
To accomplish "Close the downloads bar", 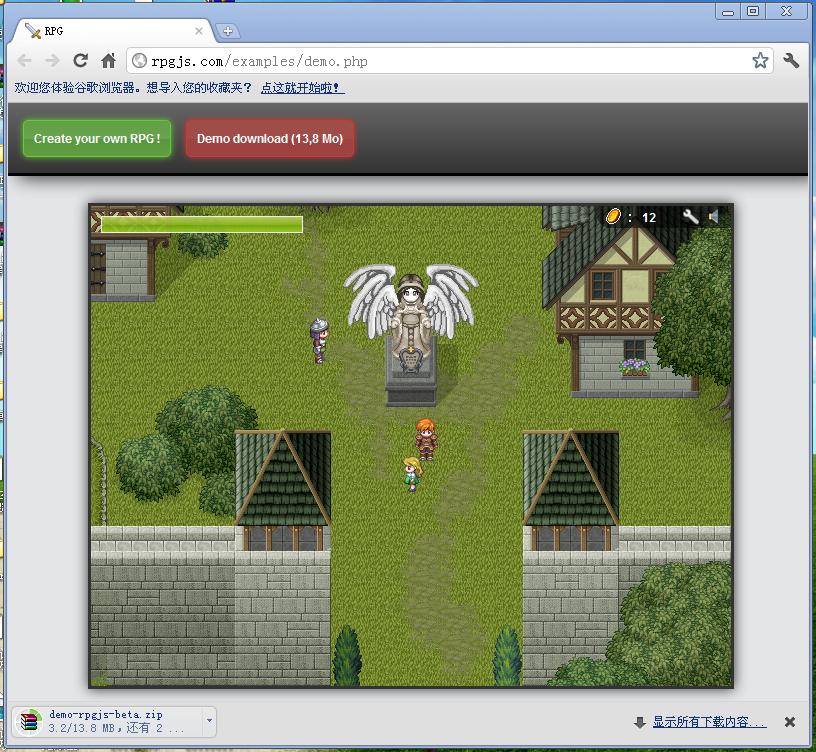I will [789, 722].
